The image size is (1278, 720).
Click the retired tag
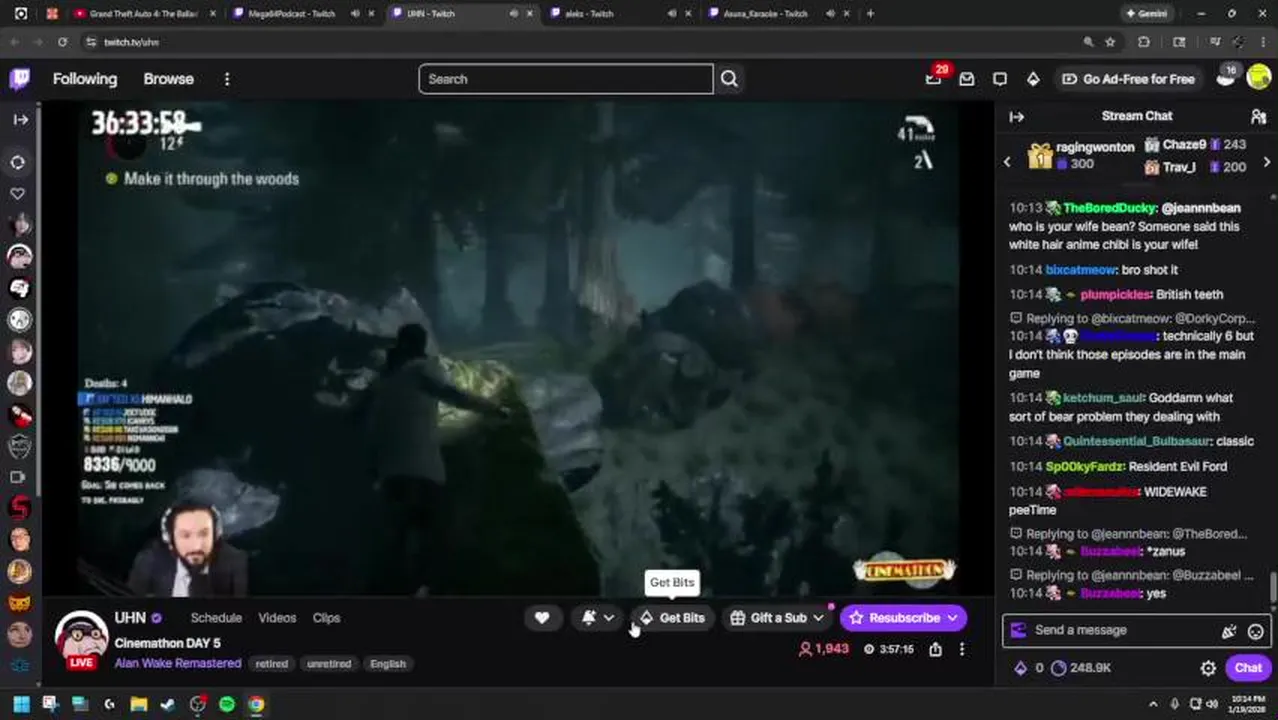pyautogui.click(x=271, y=664)
